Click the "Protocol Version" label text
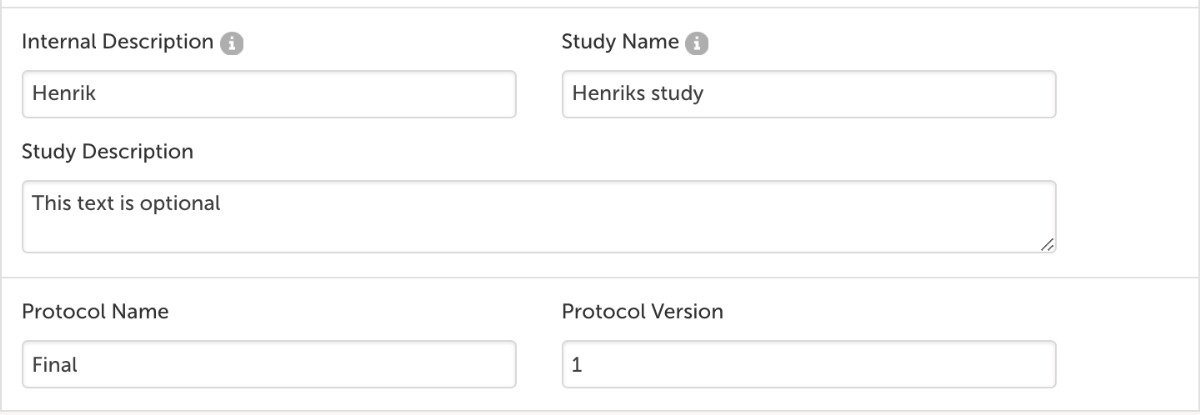 (643, 312)
